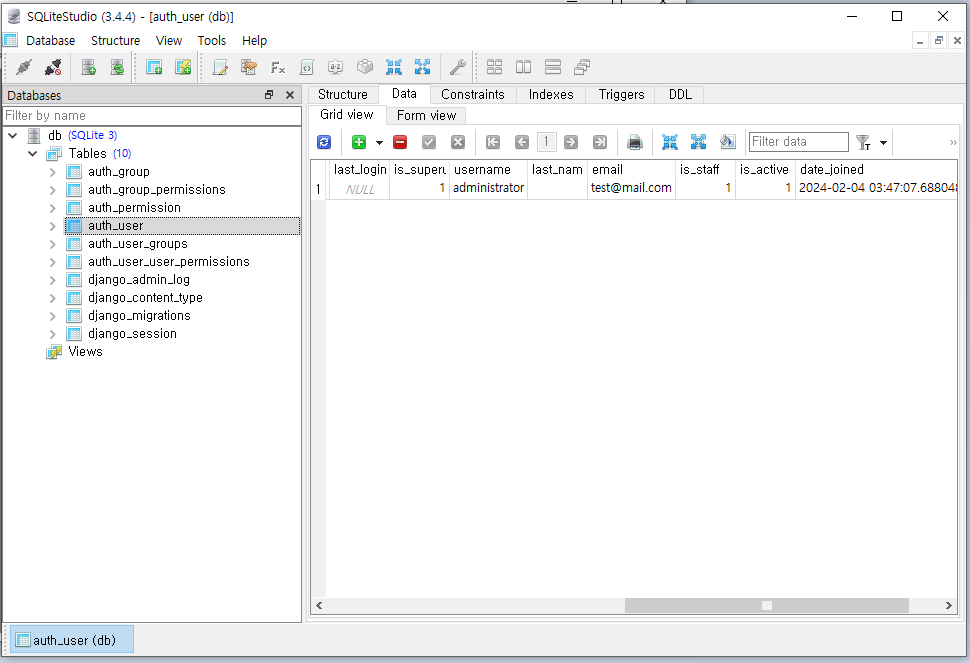Open the configuration wrench icon

click(x=457, y=67)
